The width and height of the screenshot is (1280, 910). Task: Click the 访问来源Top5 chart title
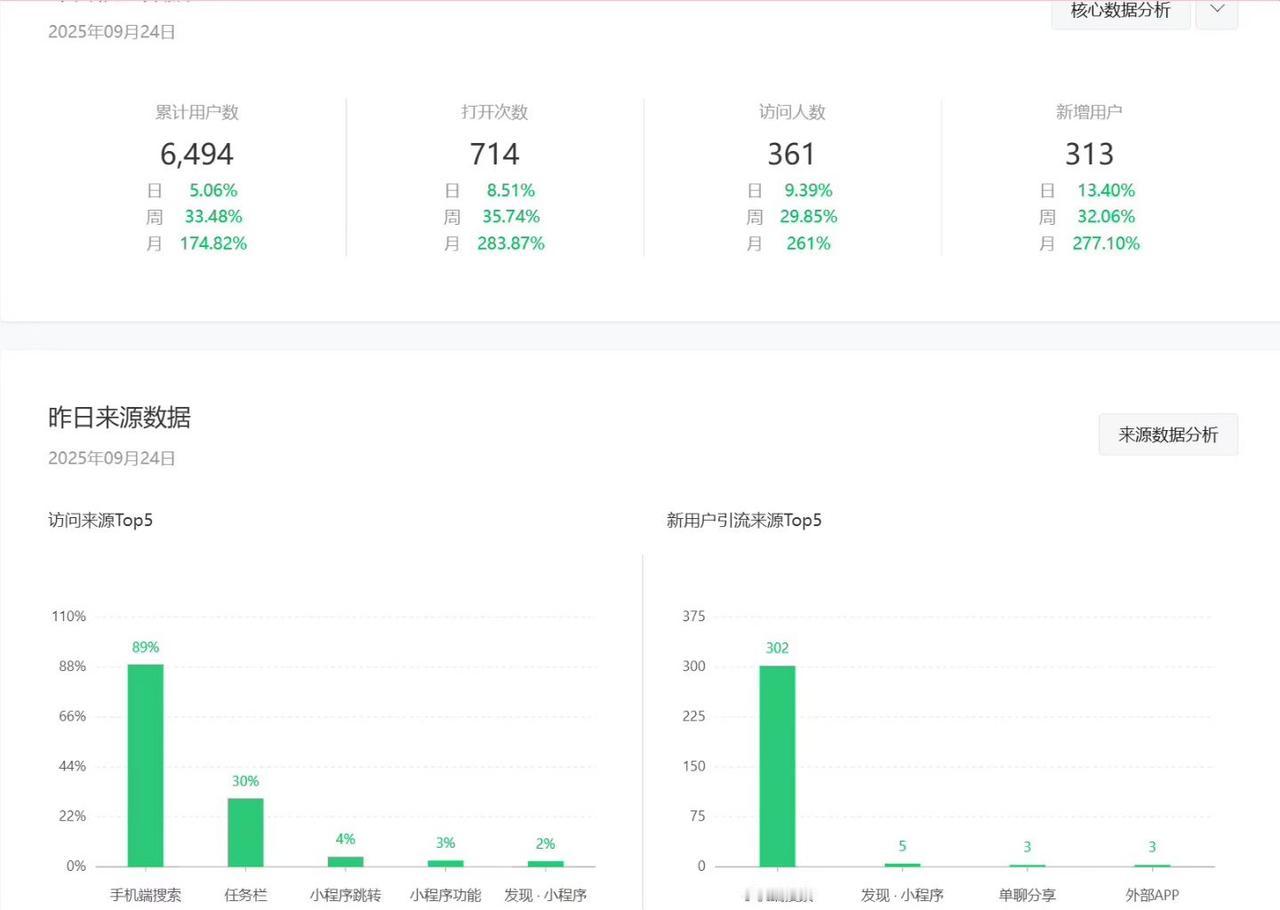[100, 520]
